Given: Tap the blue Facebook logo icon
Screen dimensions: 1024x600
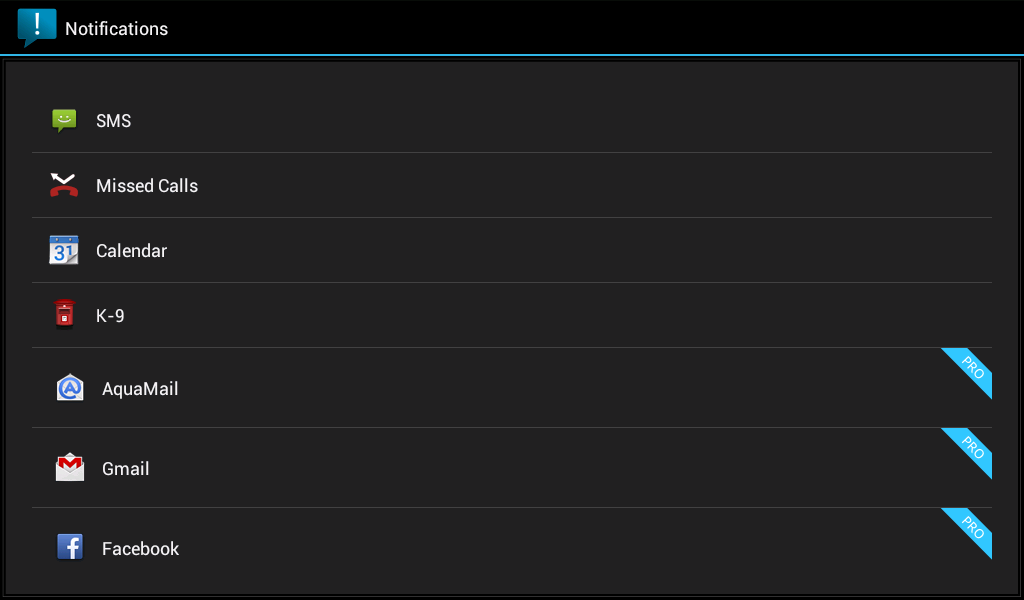Looking at the screenshot, I should point(70,548).
